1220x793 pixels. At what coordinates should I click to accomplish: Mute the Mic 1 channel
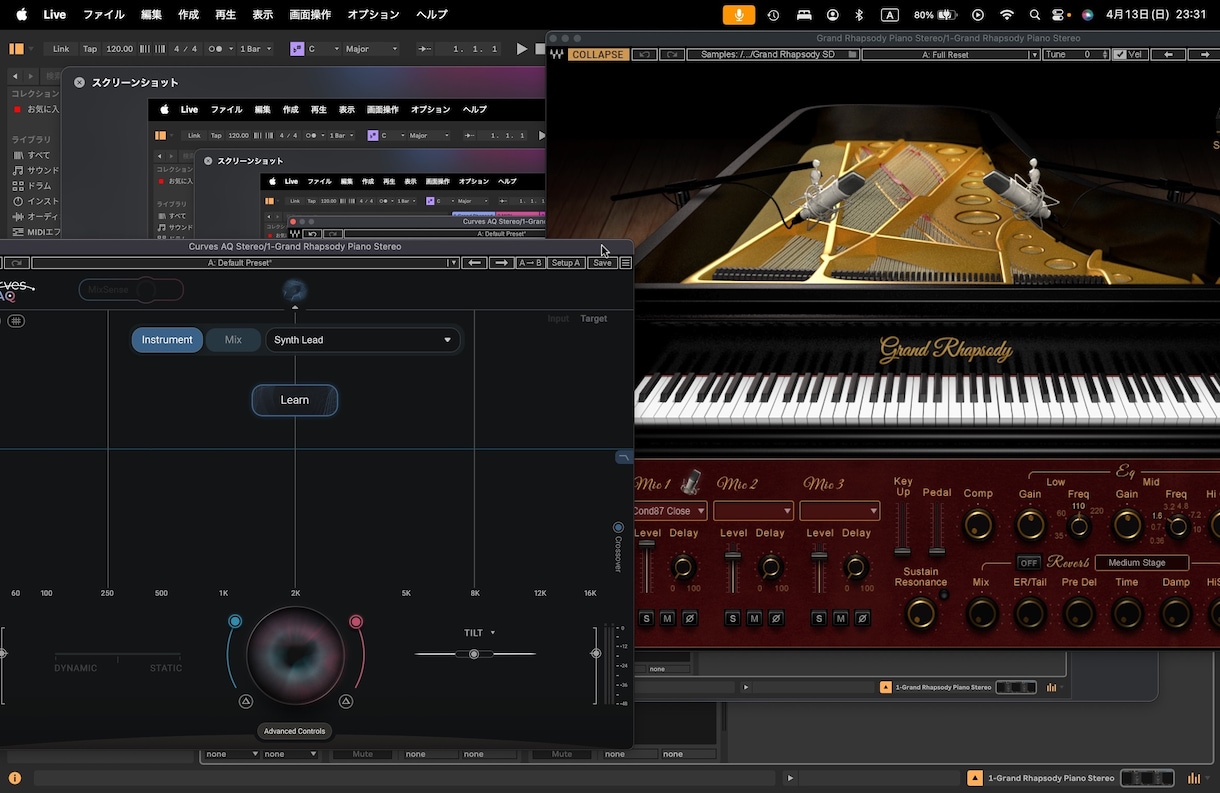point(668,619)
